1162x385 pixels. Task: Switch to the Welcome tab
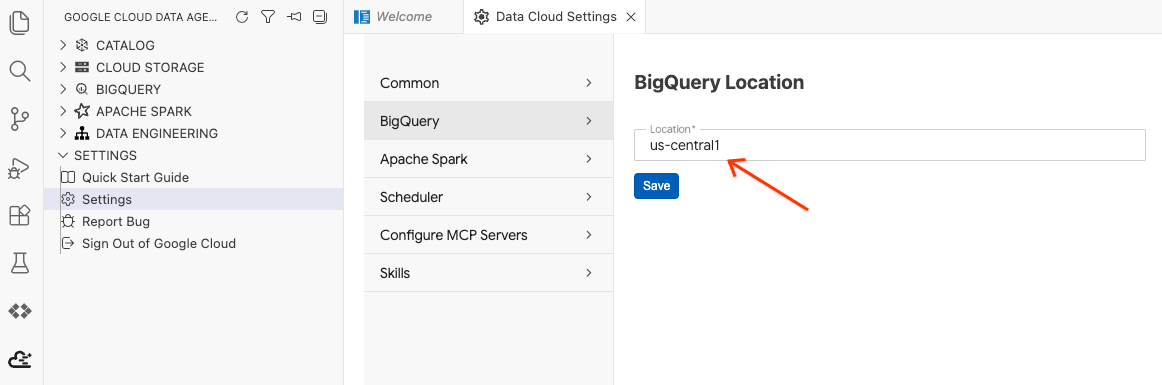[x=404, y=17]
